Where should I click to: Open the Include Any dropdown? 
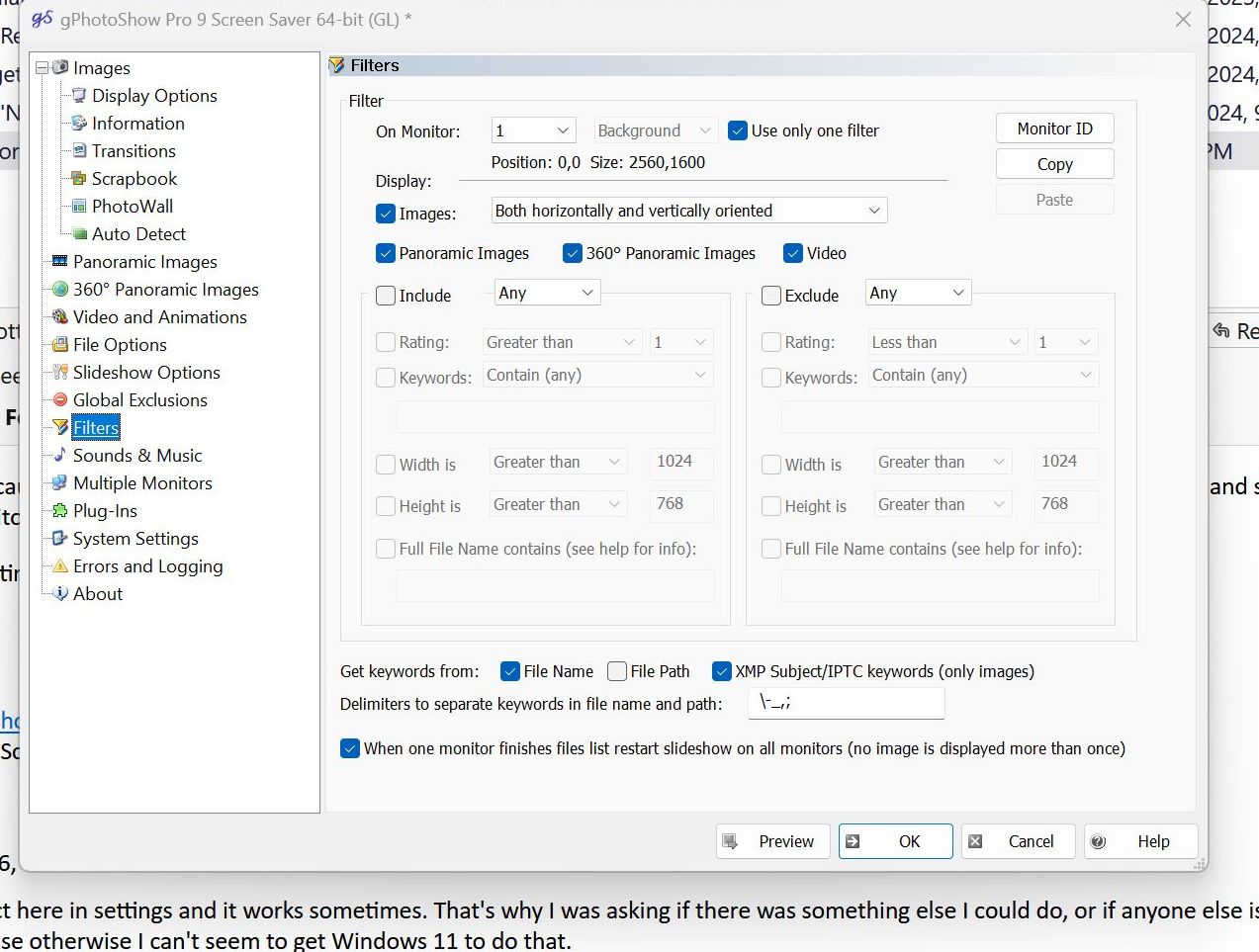[x=547, y=293]
